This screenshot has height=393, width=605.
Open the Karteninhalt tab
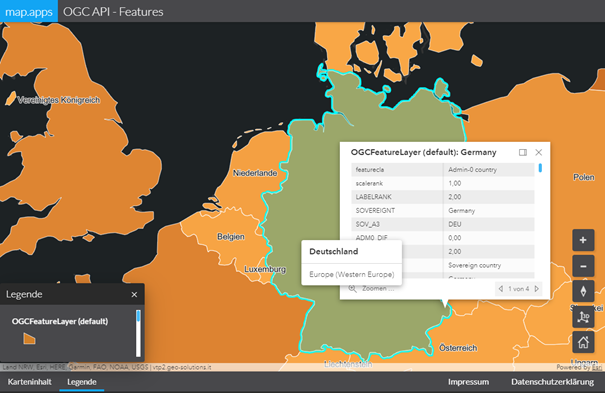coord(29,382)
